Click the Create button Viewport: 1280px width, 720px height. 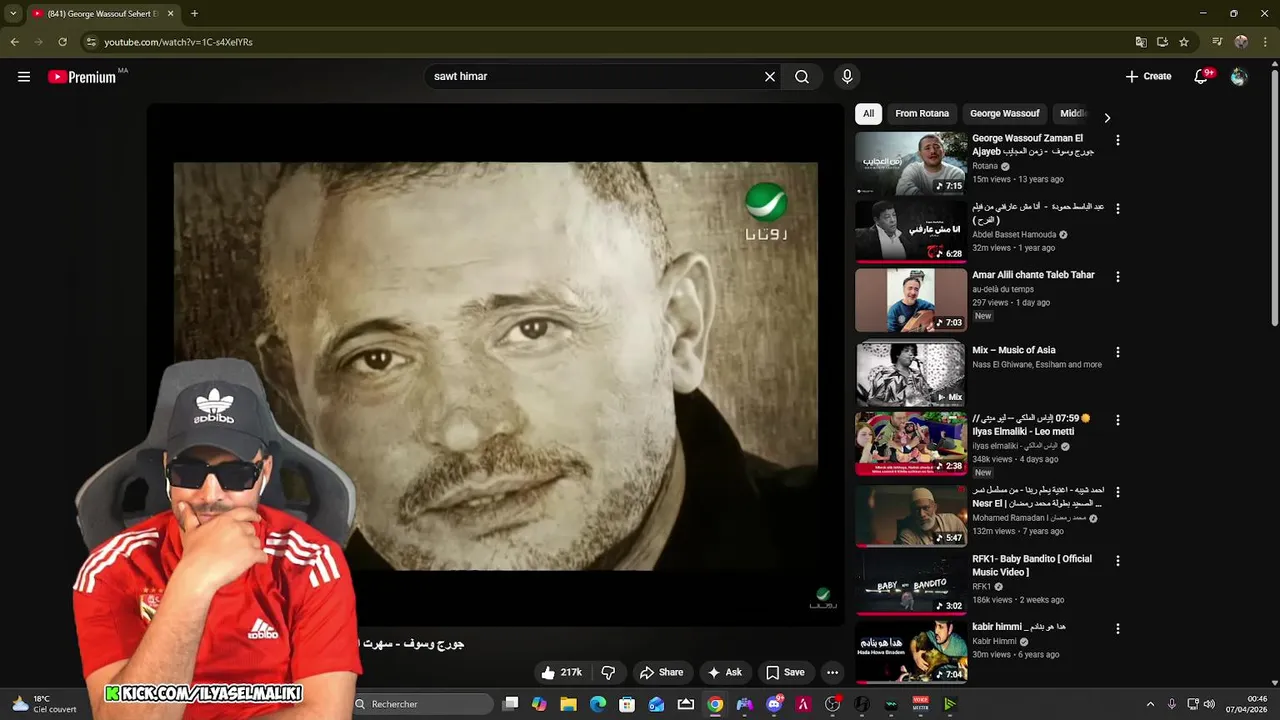pyautogui.click(x=1148, y=77)
